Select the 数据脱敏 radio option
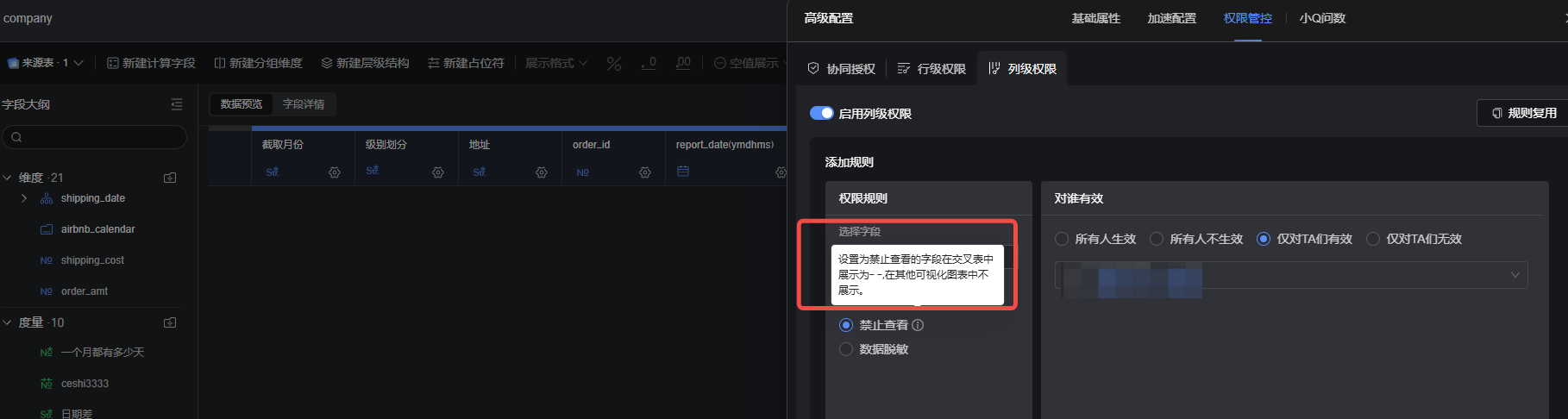1568x419 pixels. tap(846, 349)
